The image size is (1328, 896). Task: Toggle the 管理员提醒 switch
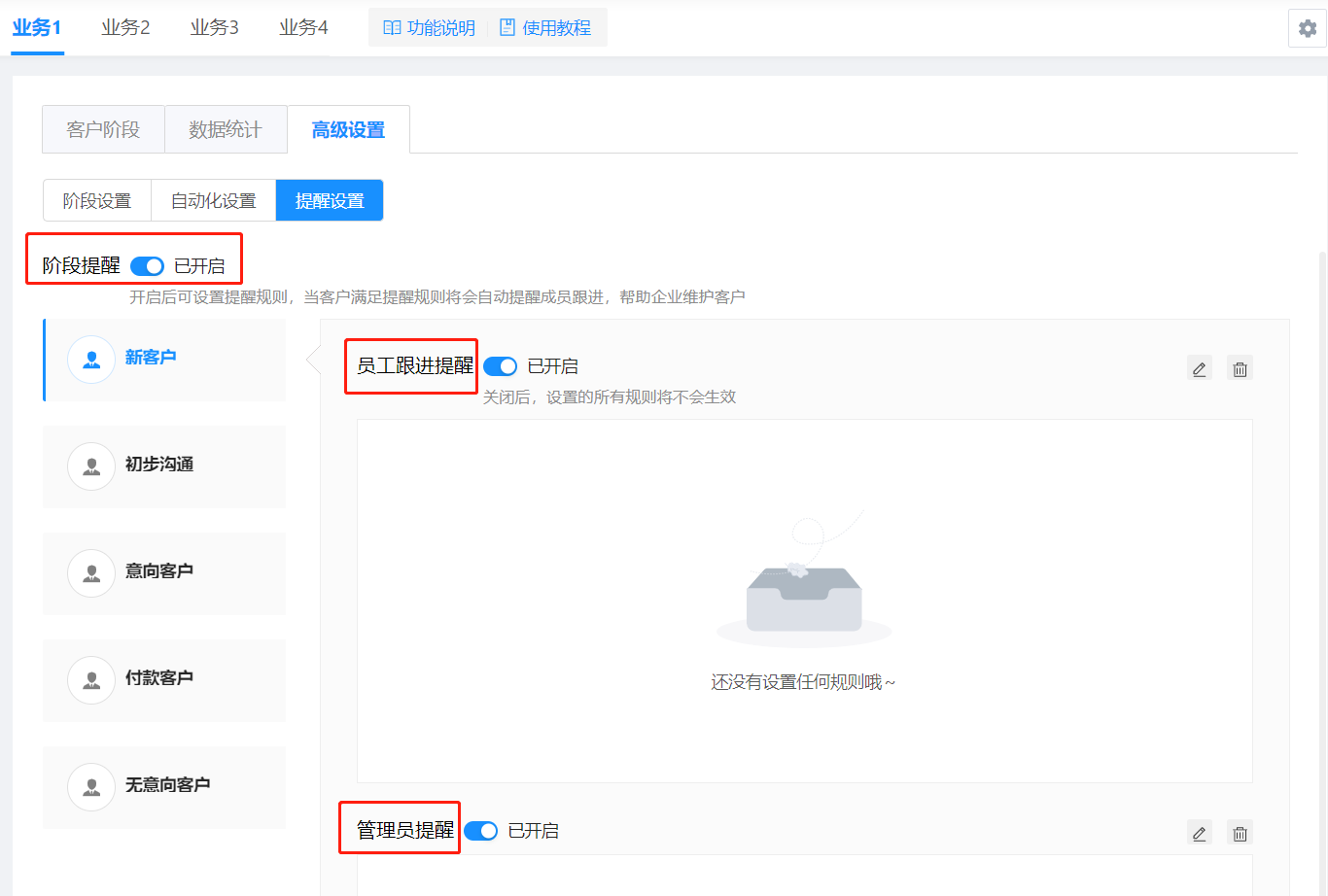point(480,831)
